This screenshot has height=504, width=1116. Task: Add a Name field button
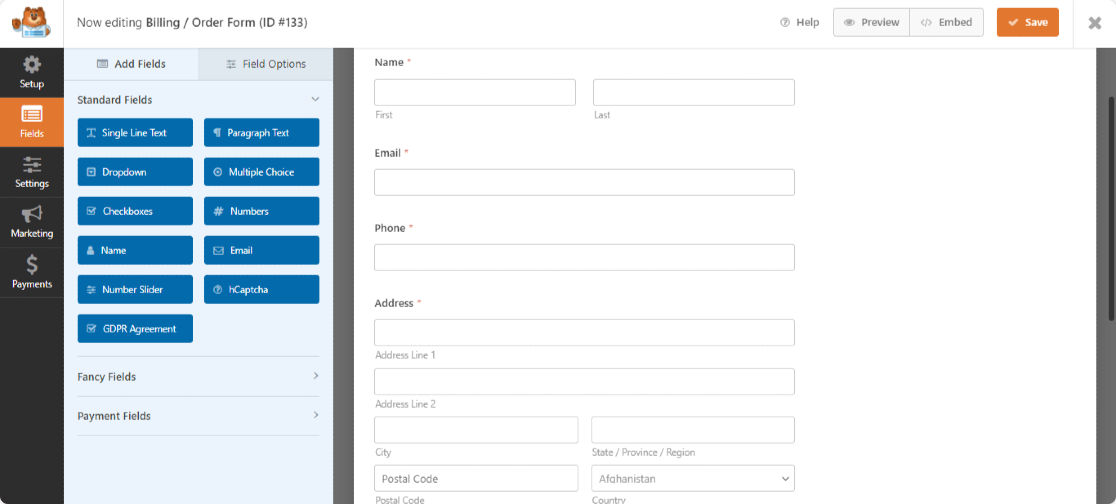click(x=135, y=250)
